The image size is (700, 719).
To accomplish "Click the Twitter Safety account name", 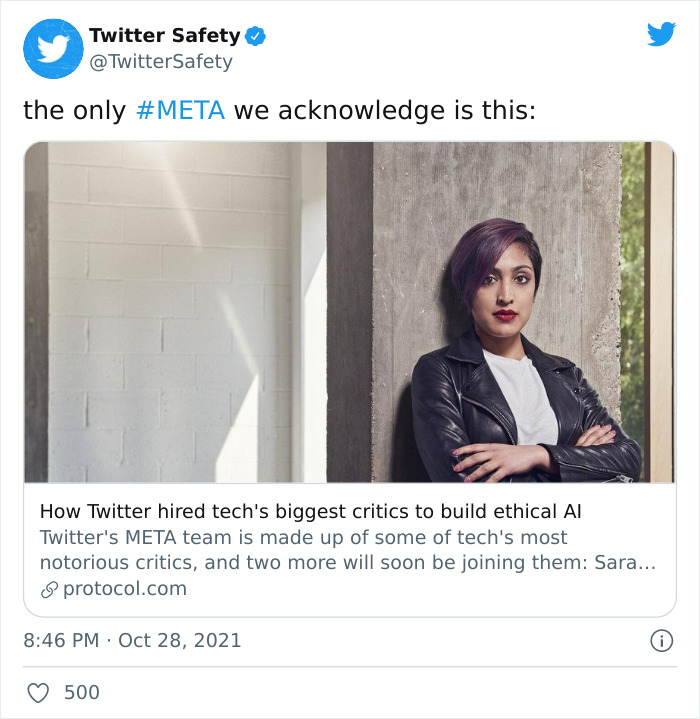I will [164, 36].
